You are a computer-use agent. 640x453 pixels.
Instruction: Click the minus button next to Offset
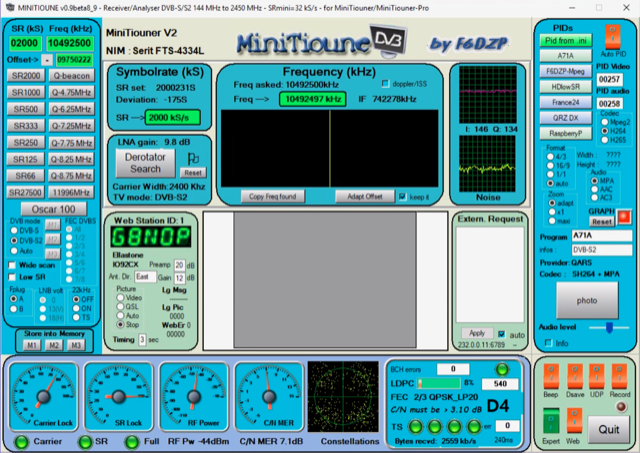[x=47, y=60]
